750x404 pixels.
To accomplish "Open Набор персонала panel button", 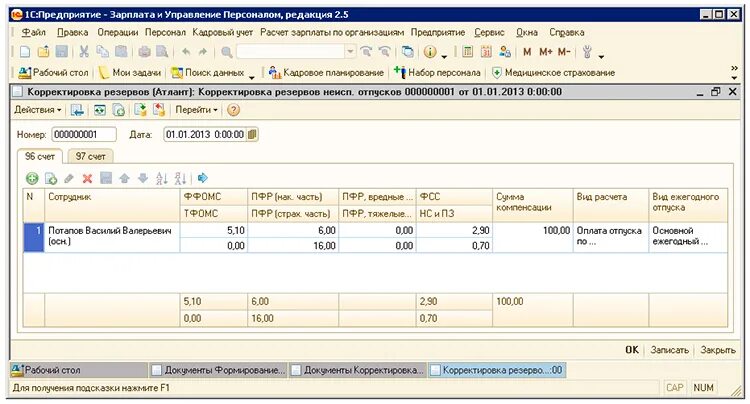I will [x=437, y=73].
